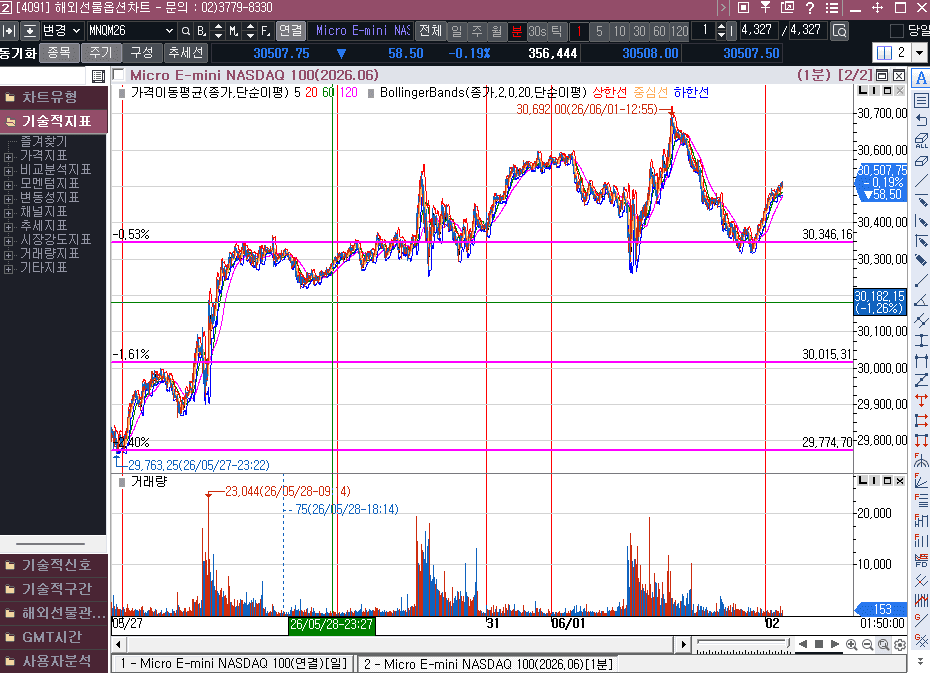
Task: Switch to tab 1 Micro E-mini NASDAQ 100(연결)[일]
Action: (233, 664)
